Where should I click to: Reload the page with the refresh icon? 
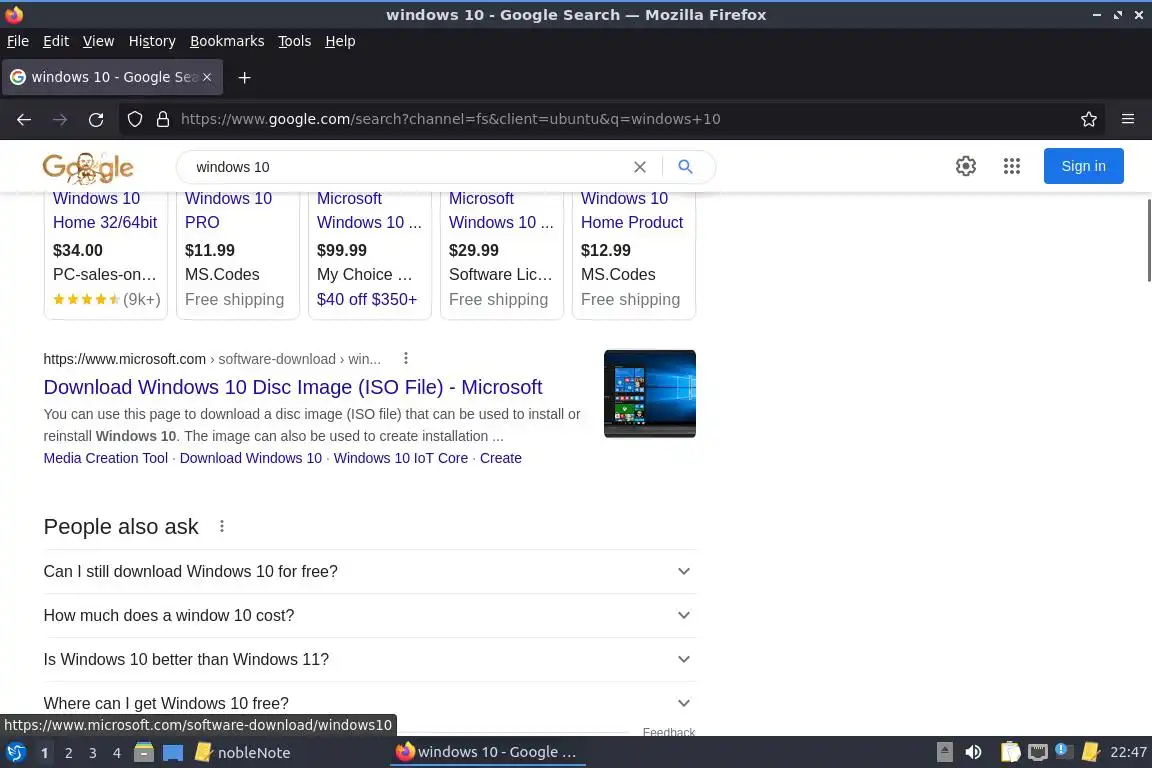coord(96,119)
